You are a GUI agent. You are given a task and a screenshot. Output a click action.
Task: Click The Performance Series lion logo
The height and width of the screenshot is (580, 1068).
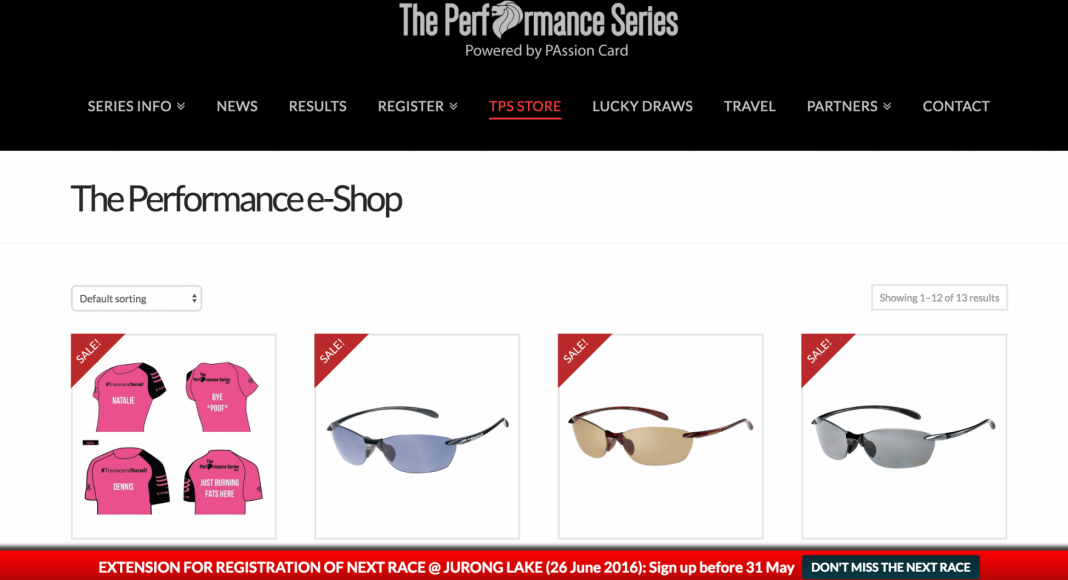click(538, 31)
